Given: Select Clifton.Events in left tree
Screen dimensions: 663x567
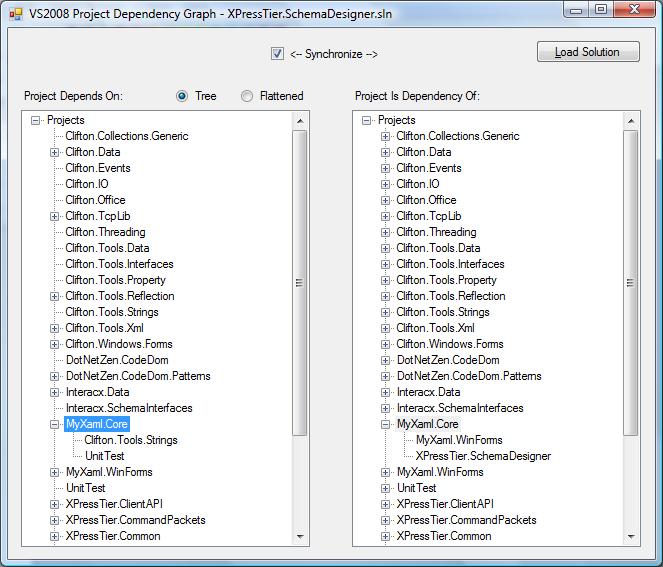Looking at the screenshot, I should [98, 168].
